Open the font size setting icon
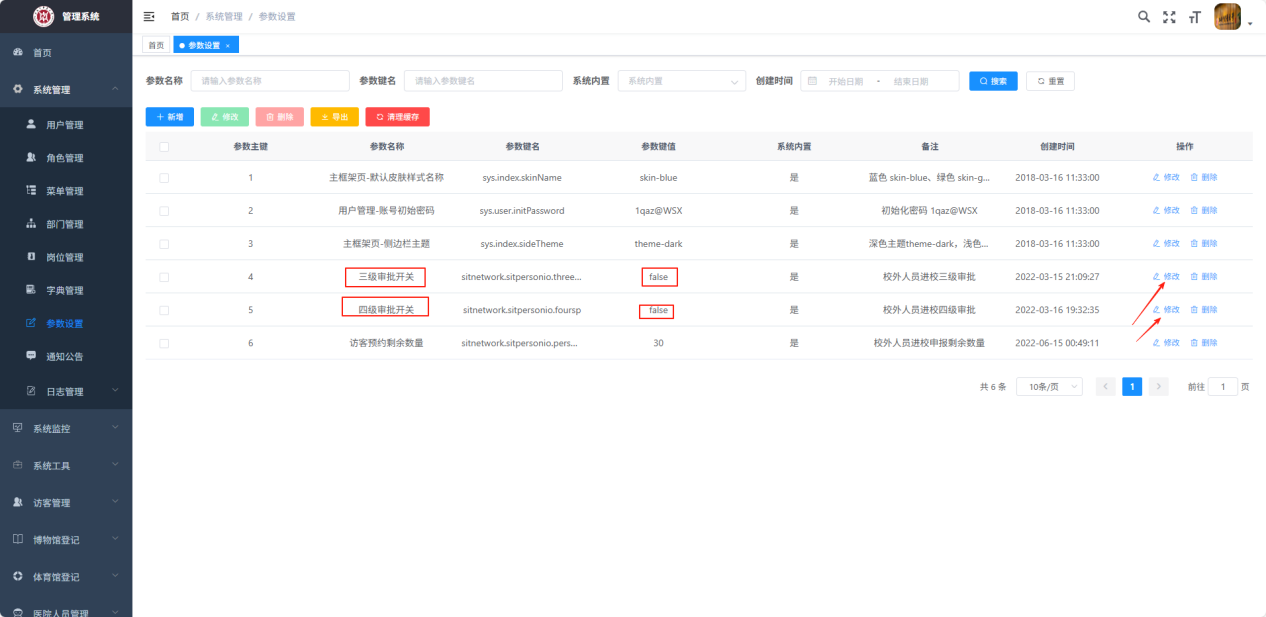The width and height of the screenshot is (1266, 617). point(1194,17)
